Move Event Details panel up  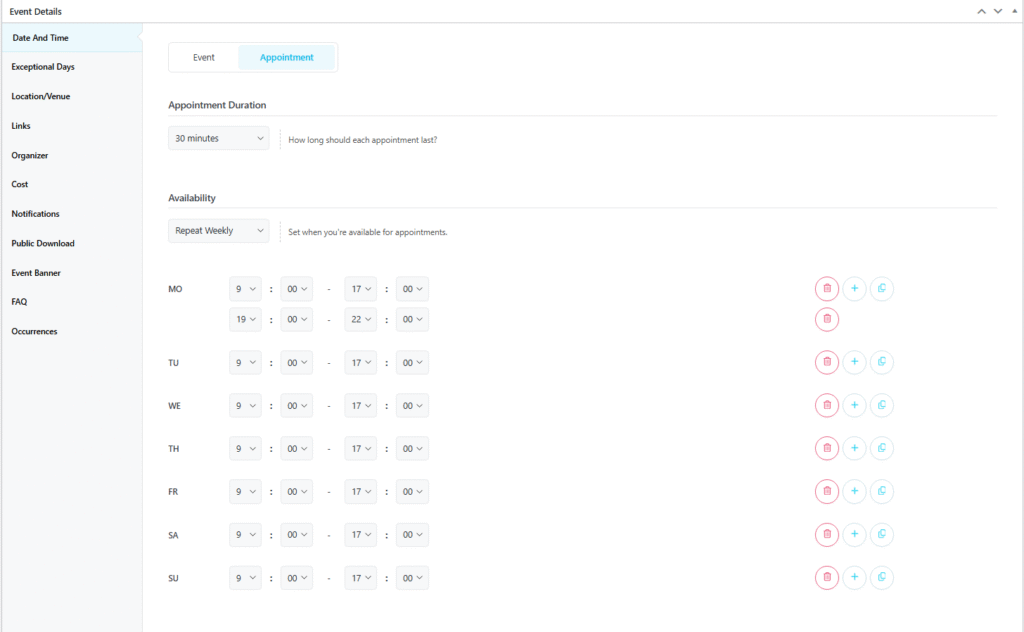(982, 11)
